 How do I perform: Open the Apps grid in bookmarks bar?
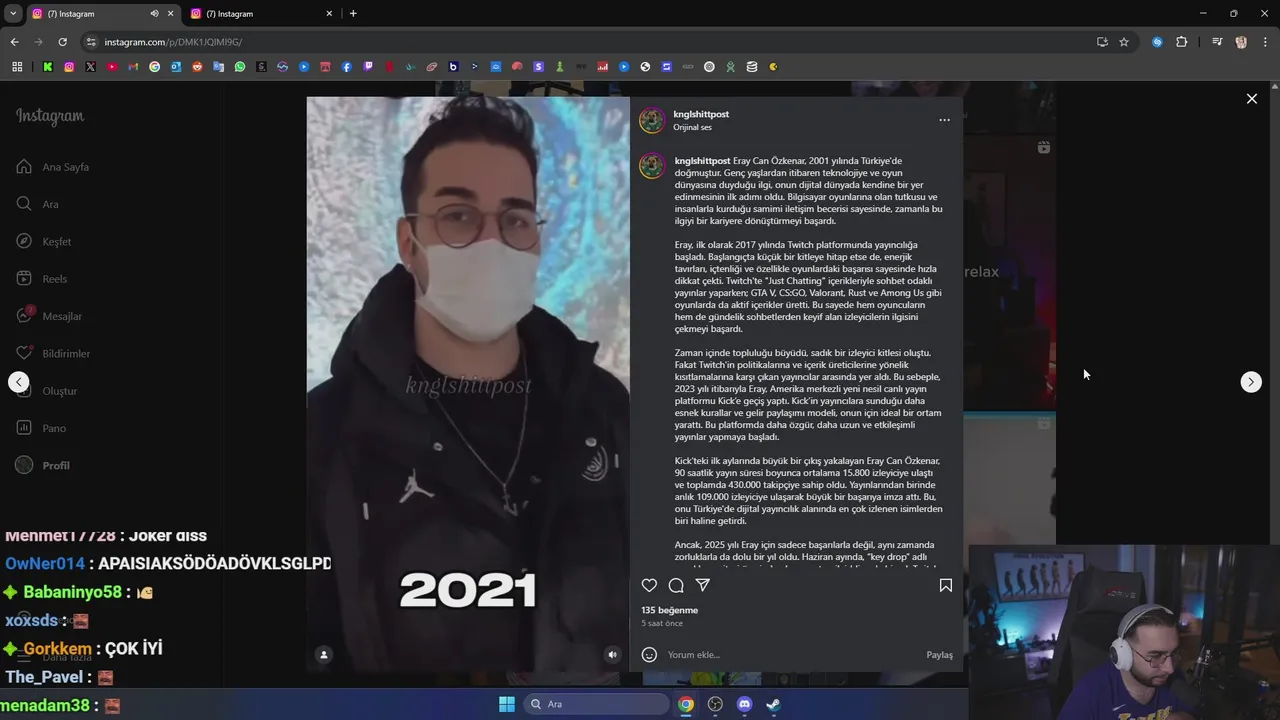pos(17,67)
